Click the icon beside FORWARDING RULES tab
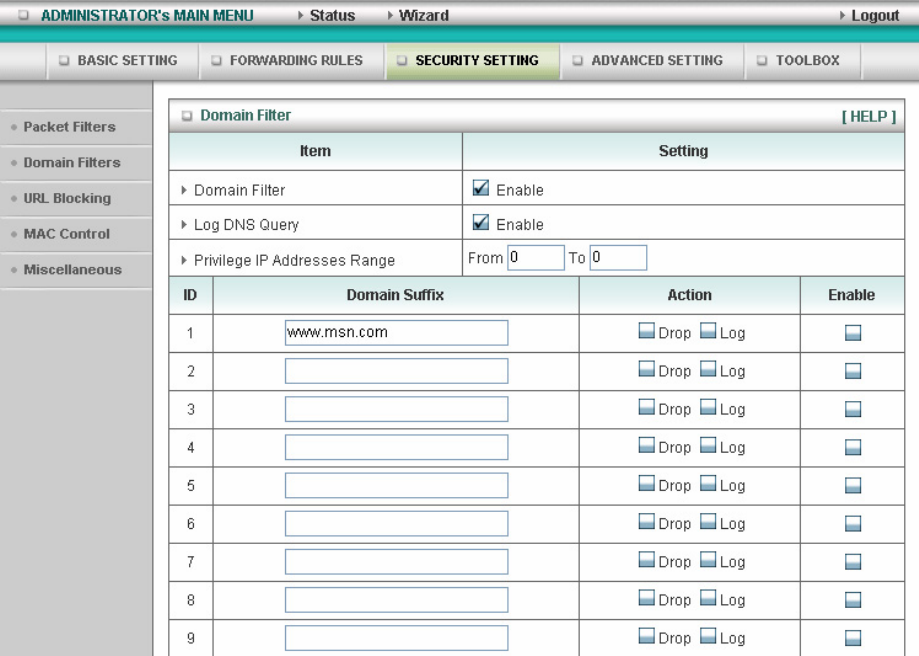This screenshot has width=919, height=656. pos(217,60)
